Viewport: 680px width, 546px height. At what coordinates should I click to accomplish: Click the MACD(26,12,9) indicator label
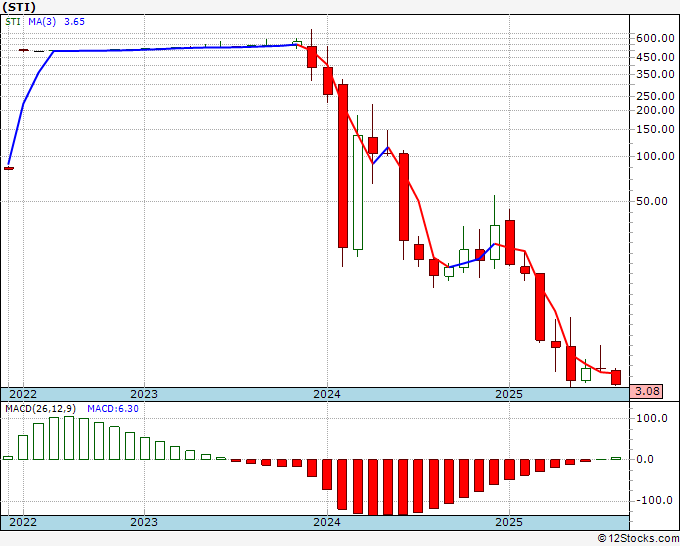click(x=40, y=409)
